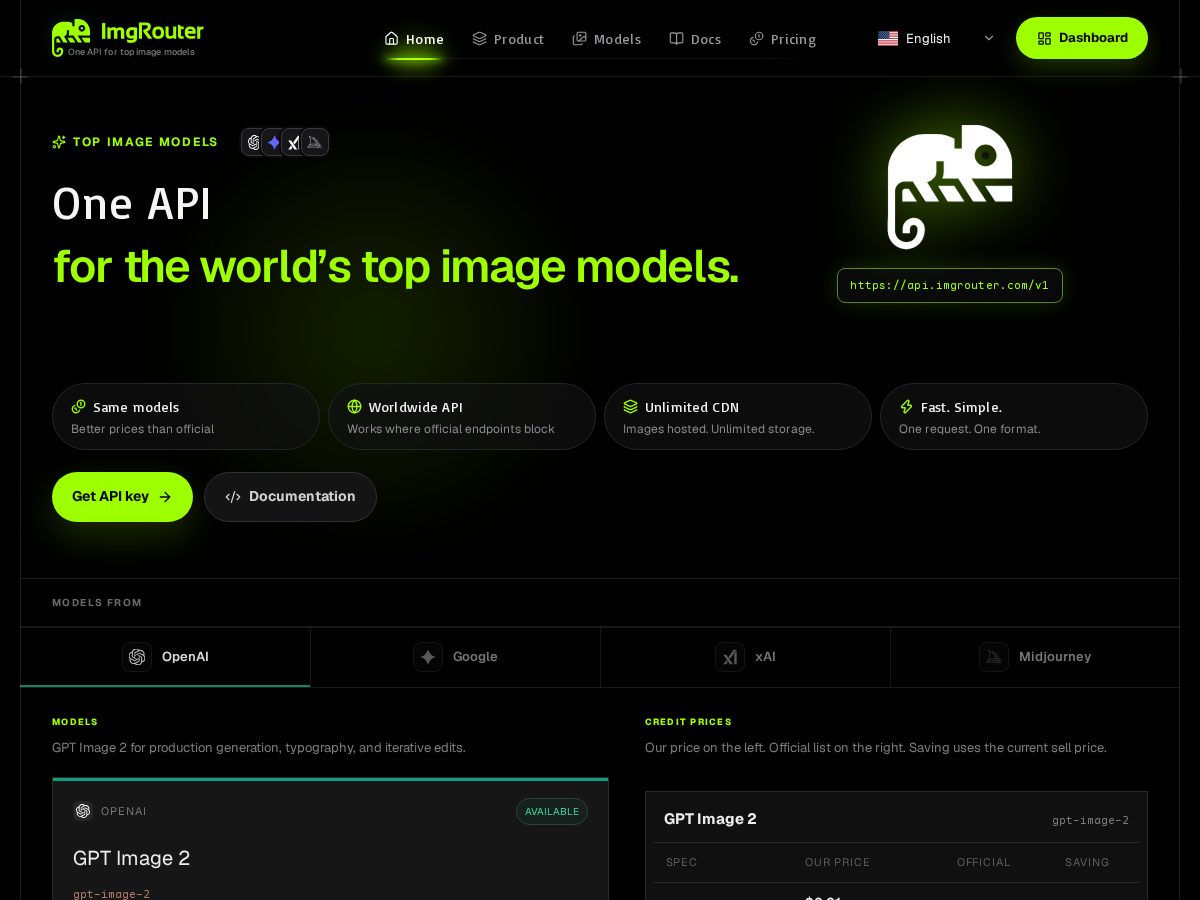The width and height of the screenshot is (1200, 900).
Task: Open the Documentation button
Action: (290, 497)
